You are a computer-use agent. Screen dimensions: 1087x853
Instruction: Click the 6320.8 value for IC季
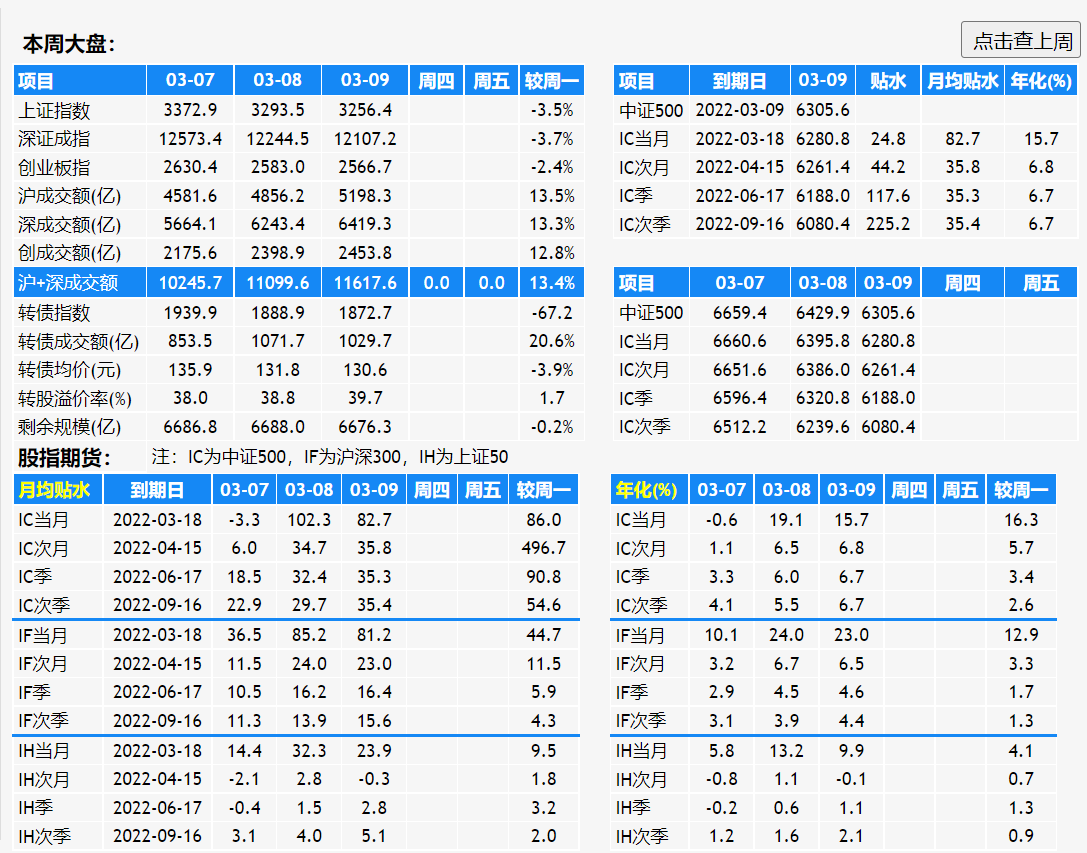823,398
